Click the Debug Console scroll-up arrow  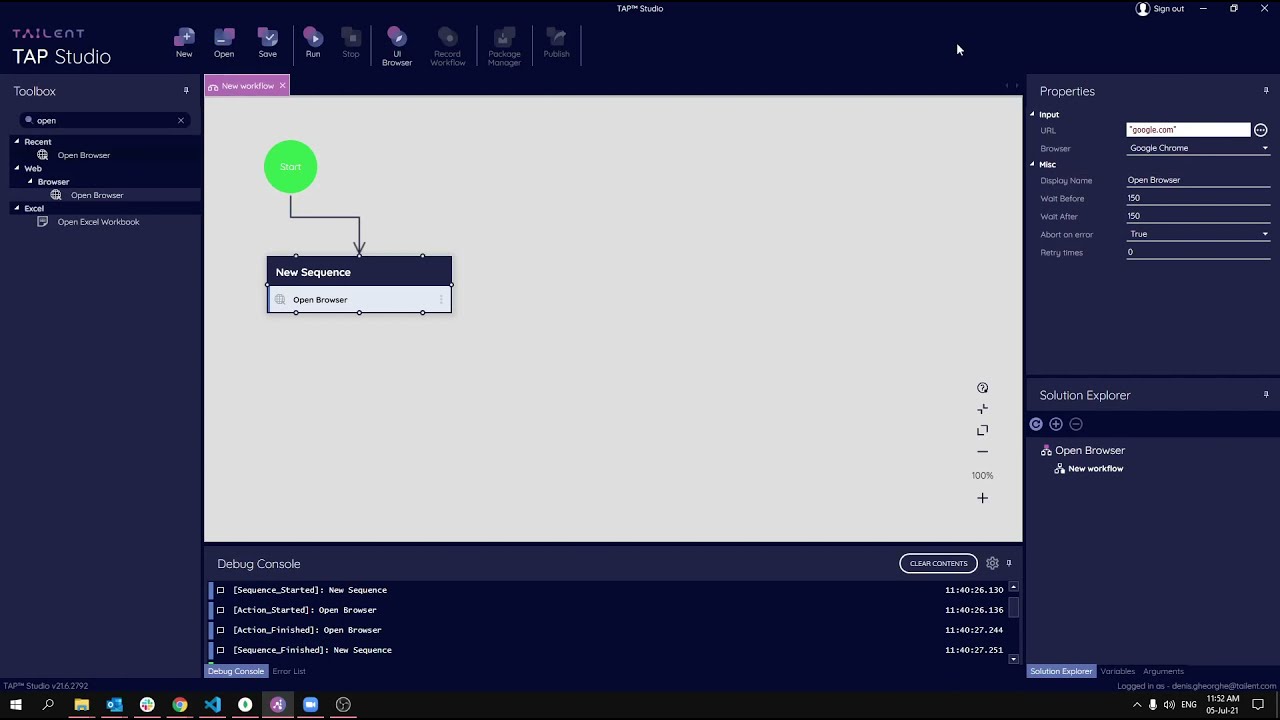click(x=1013, y=587)
